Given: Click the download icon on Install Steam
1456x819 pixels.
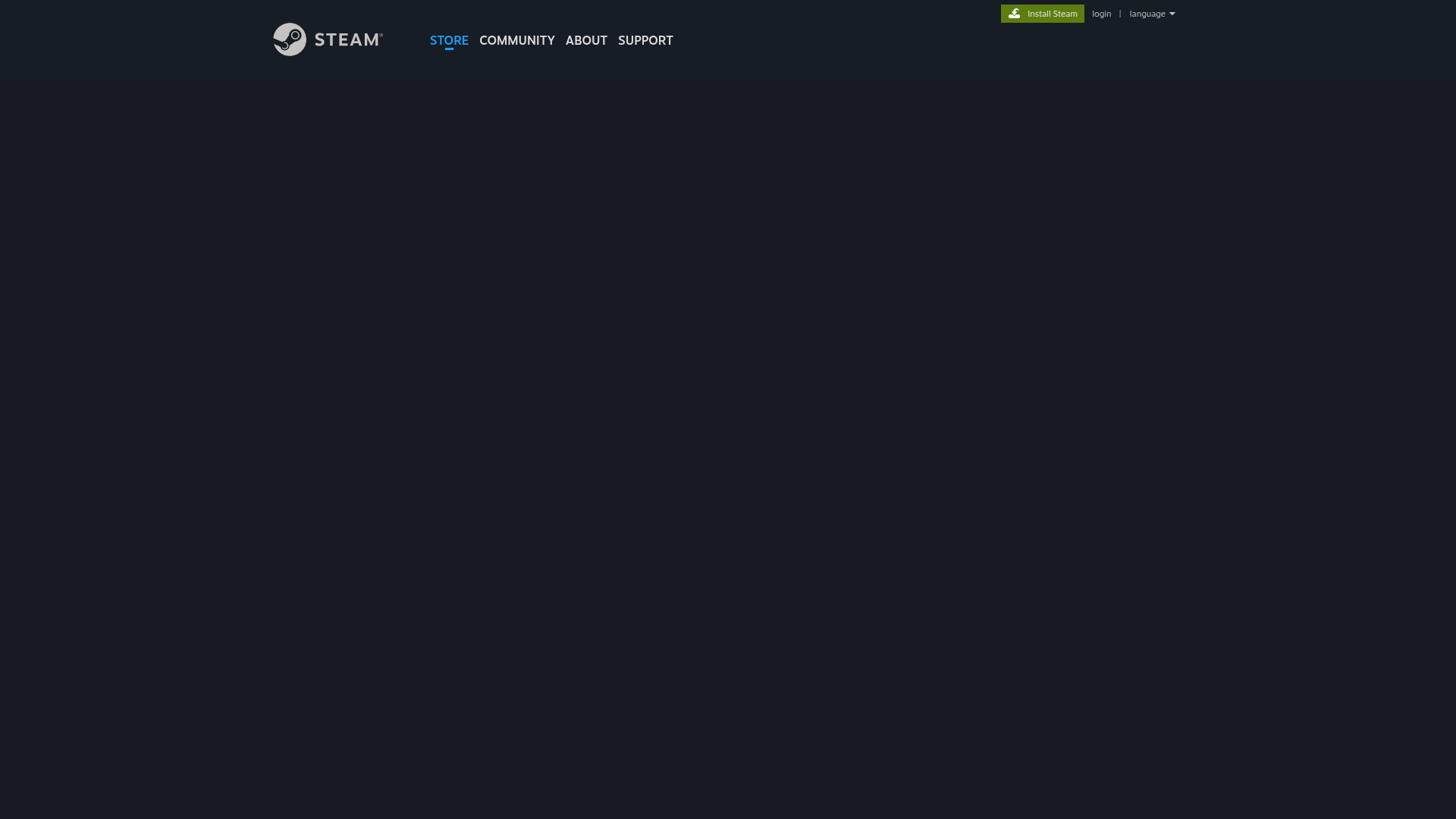Looking at the screenshot, I should point(1014,14).
